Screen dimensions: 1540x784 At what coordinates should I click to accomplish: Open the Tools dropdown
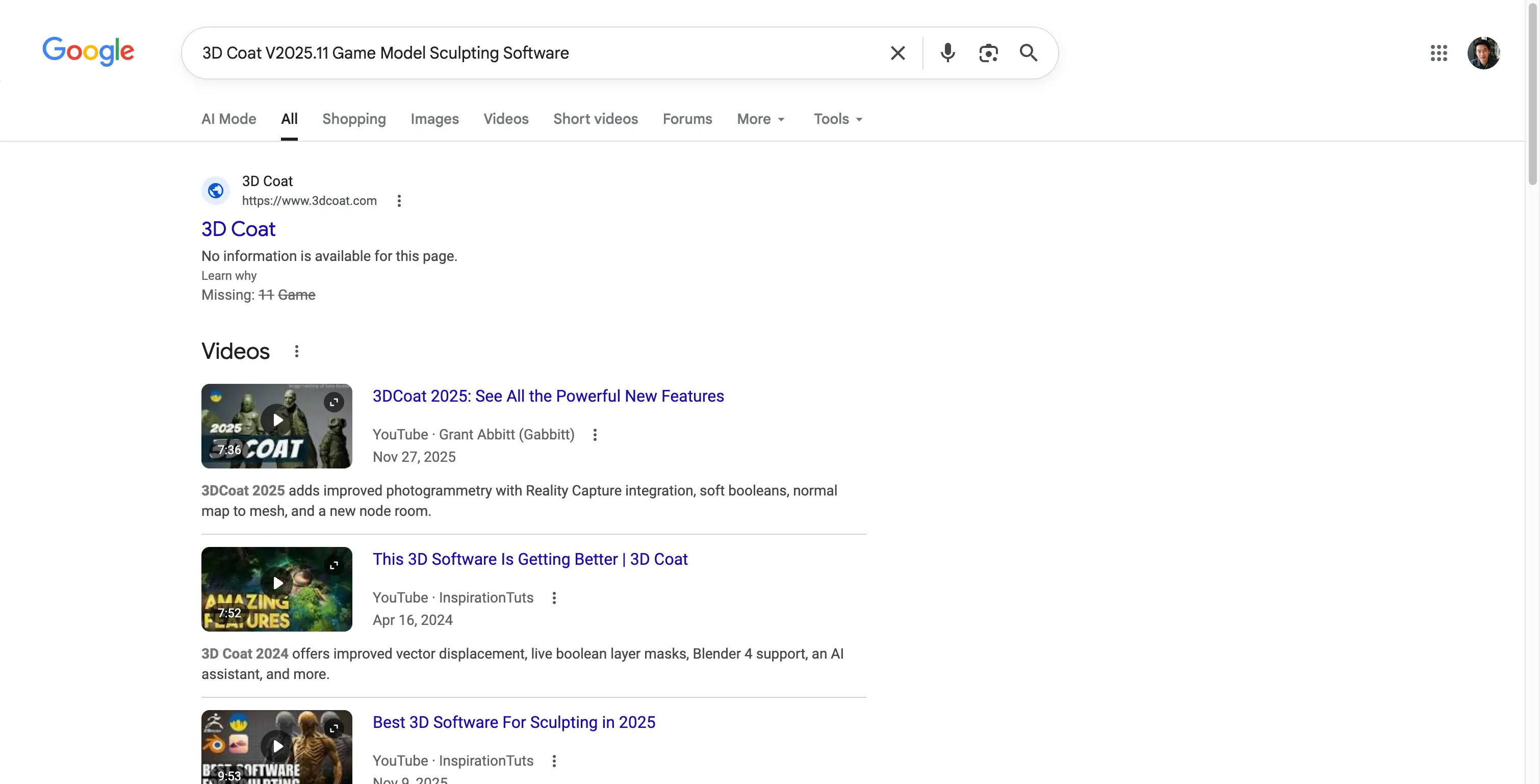[837, 119]
